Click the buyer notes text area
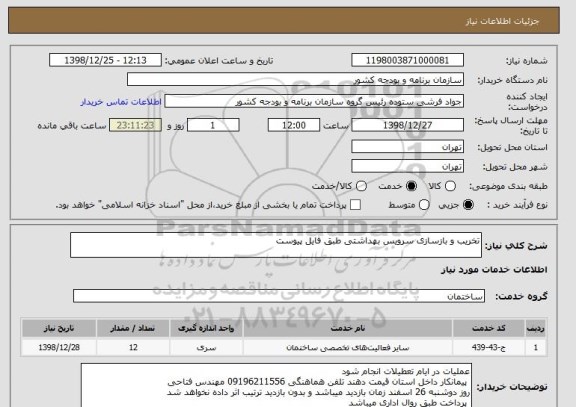The image size is (576, 407). pos(276,385)
